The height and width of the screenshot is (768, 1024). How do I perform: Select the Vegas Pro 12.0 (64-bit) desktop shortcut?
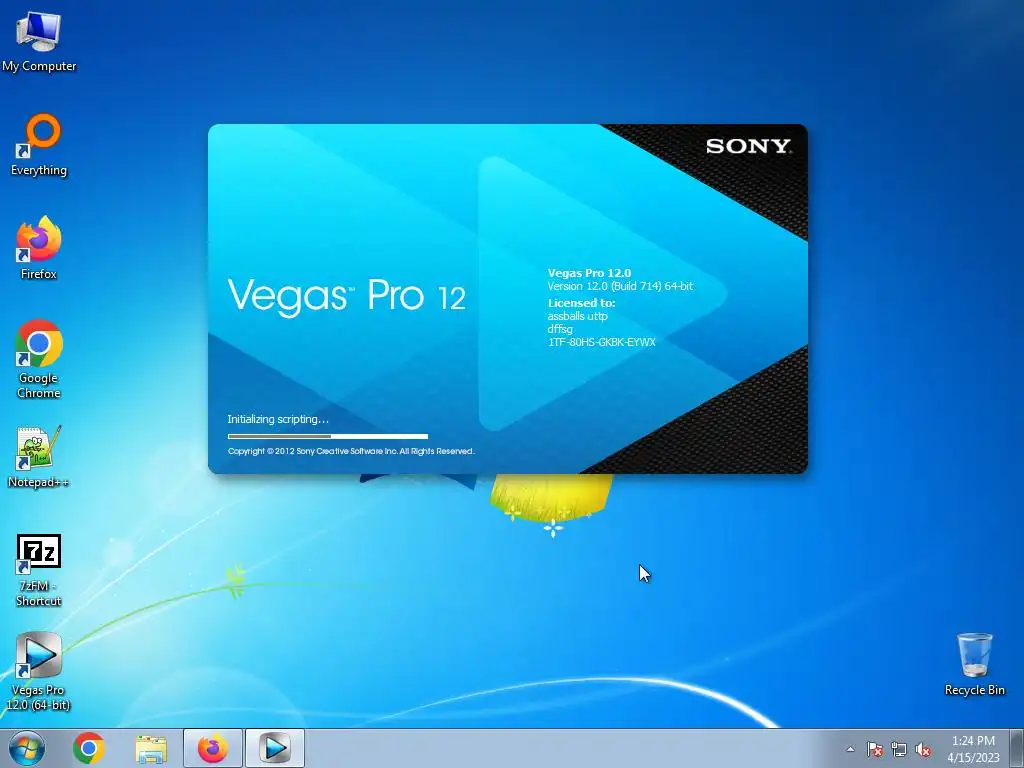39,671
